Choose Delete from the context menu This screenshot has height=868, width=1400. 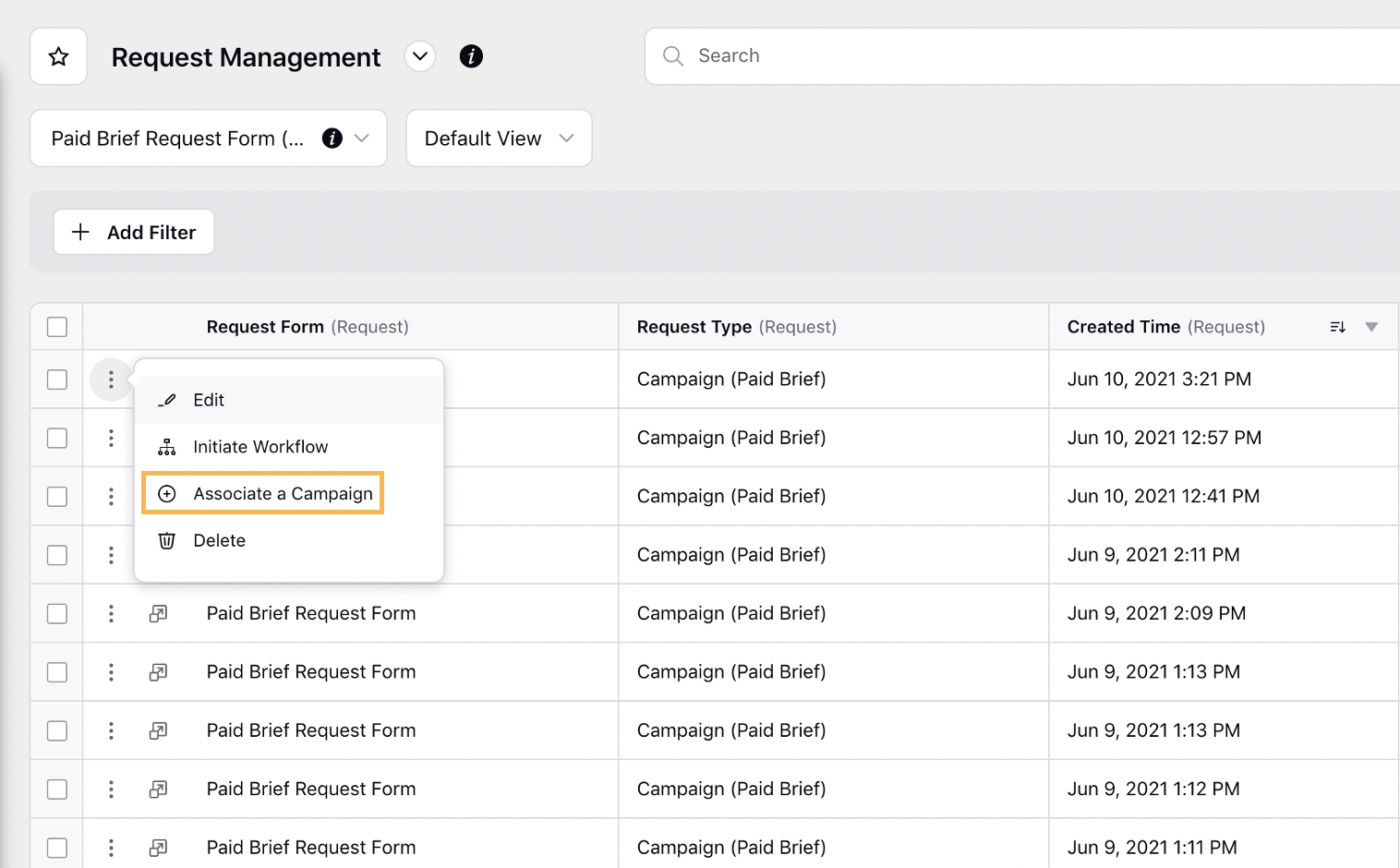(289, 541)
